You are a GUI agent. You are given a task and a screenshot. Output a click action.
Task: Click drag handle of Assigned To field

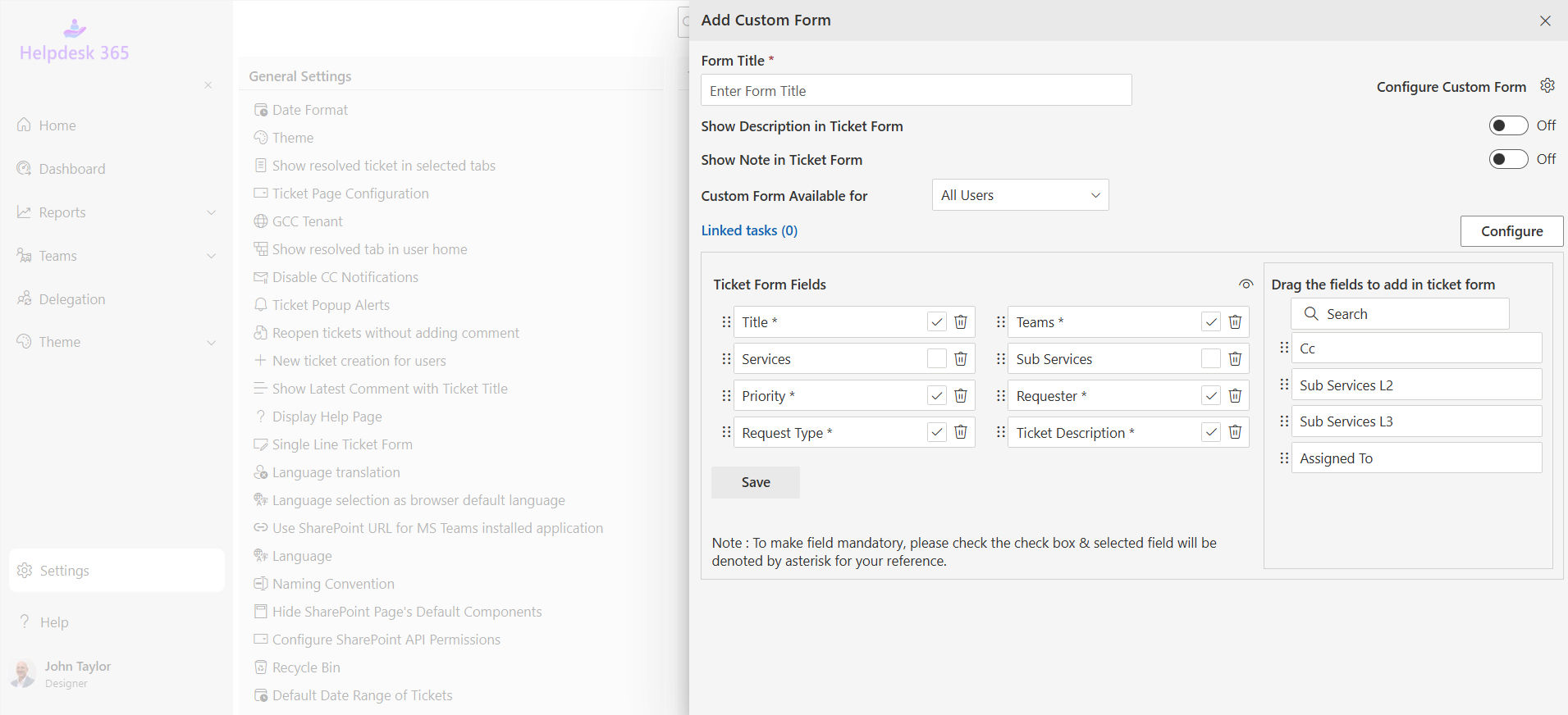click(x=1284, y=458)
